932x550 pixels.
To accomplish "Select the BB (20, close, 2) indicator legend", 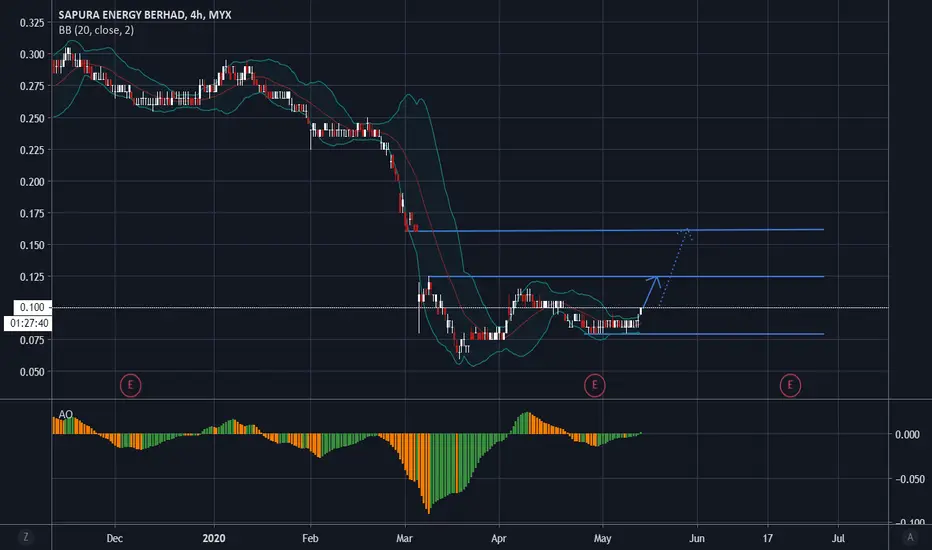I will coord(96,30).
